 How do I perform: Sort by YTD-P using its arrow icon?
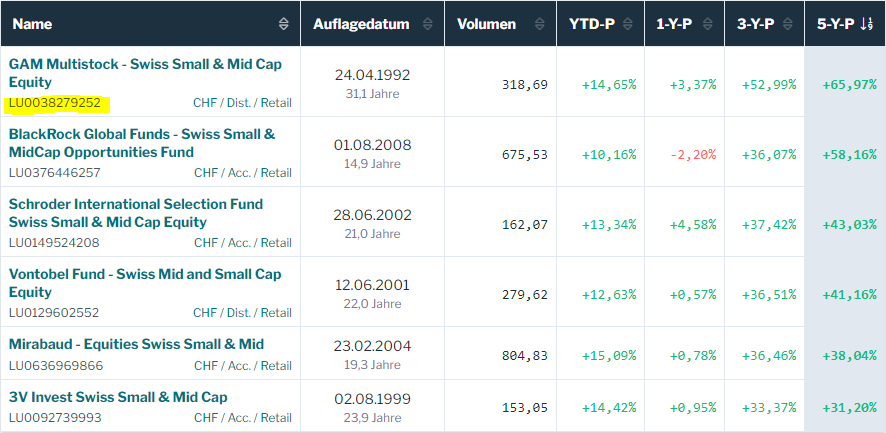(x=629, y=24)
